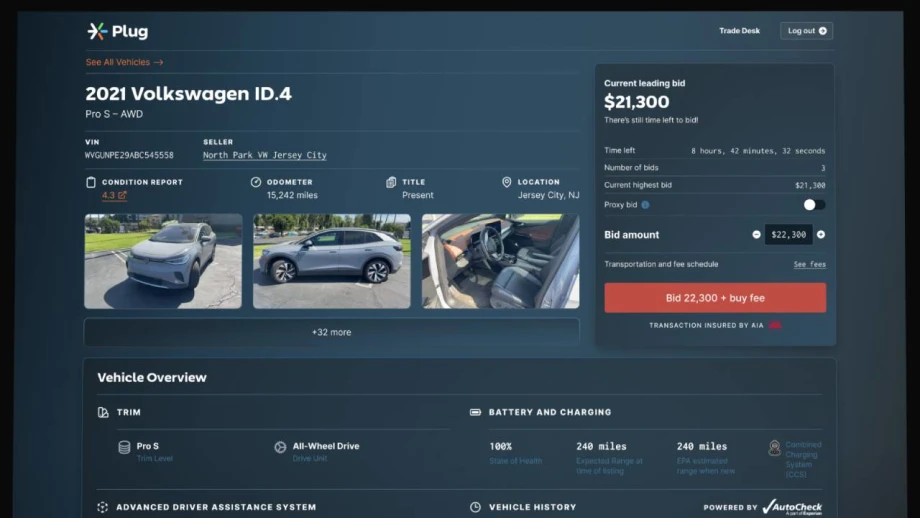This screenshot has width=920, height=518.
Task: Click the CCS charging system icon
Action: (774, 448)
